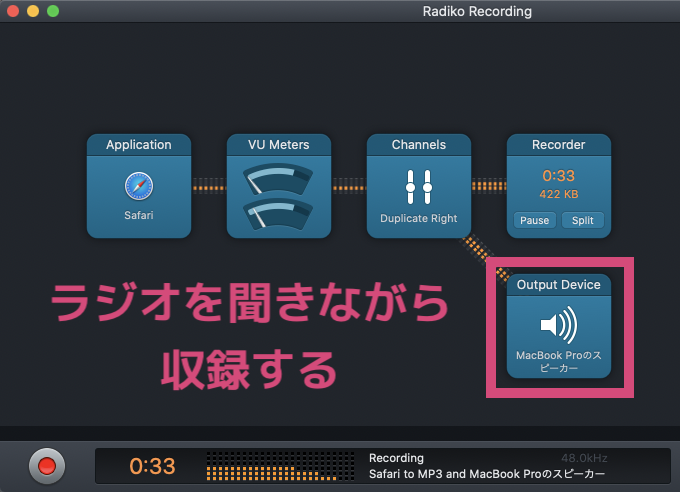The width and height of the screenshot is (680, 492).
Task: Click the Radiko Recording window title
Action: pyautogui.click(x=477, y=11)
